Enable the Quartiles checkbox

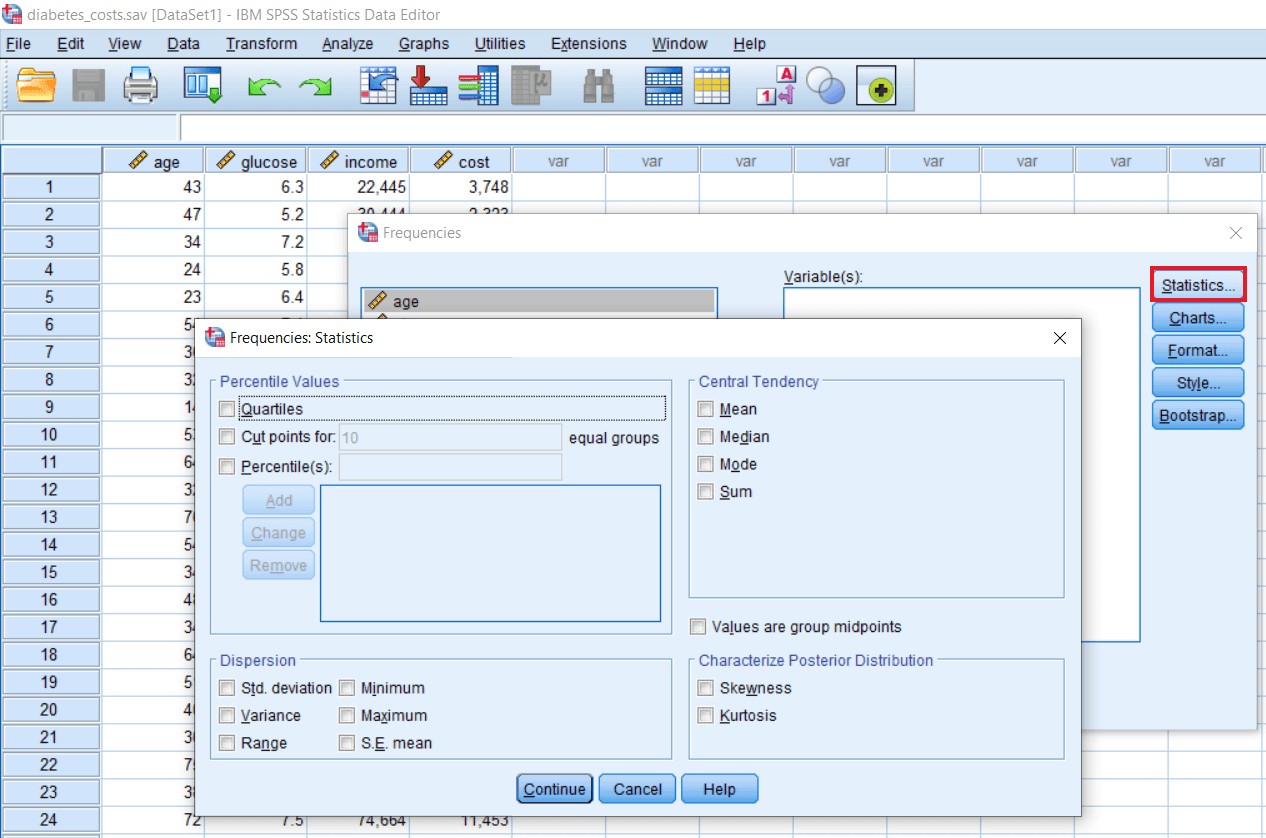[227, 408]
